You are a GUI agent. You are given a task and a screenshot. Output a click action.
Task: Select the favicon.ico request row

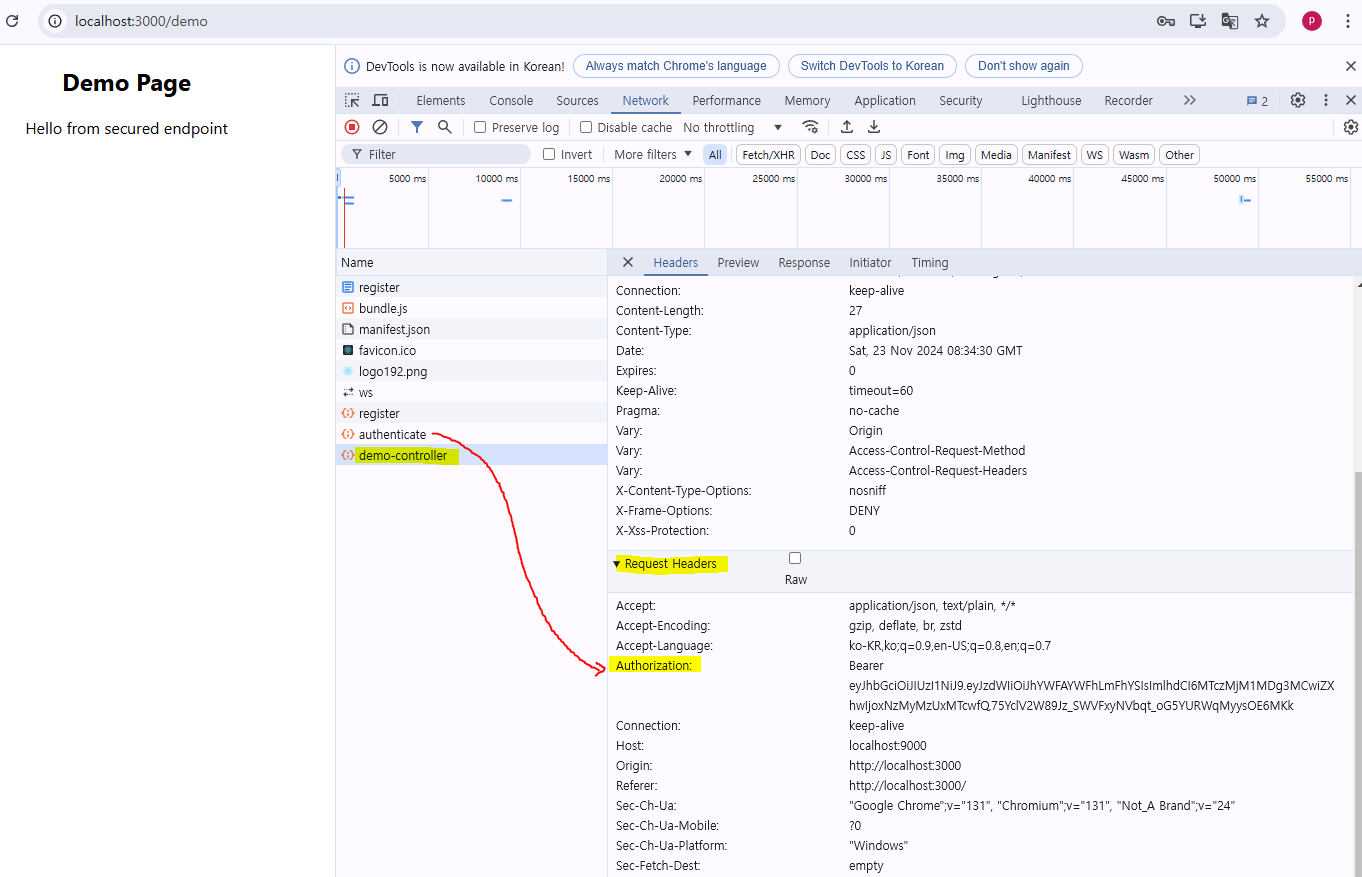(x=472, y=350)
